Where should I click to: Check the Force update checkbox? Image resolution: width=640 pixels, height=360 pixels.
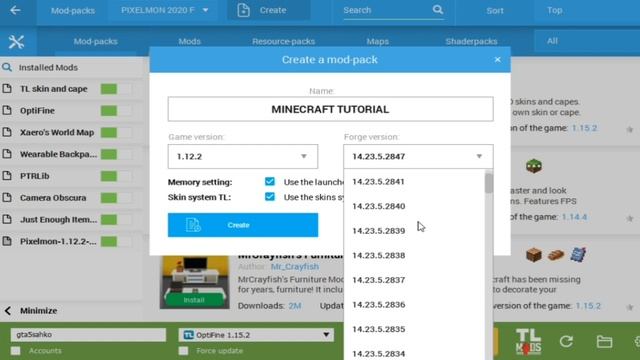coord(183,351)
